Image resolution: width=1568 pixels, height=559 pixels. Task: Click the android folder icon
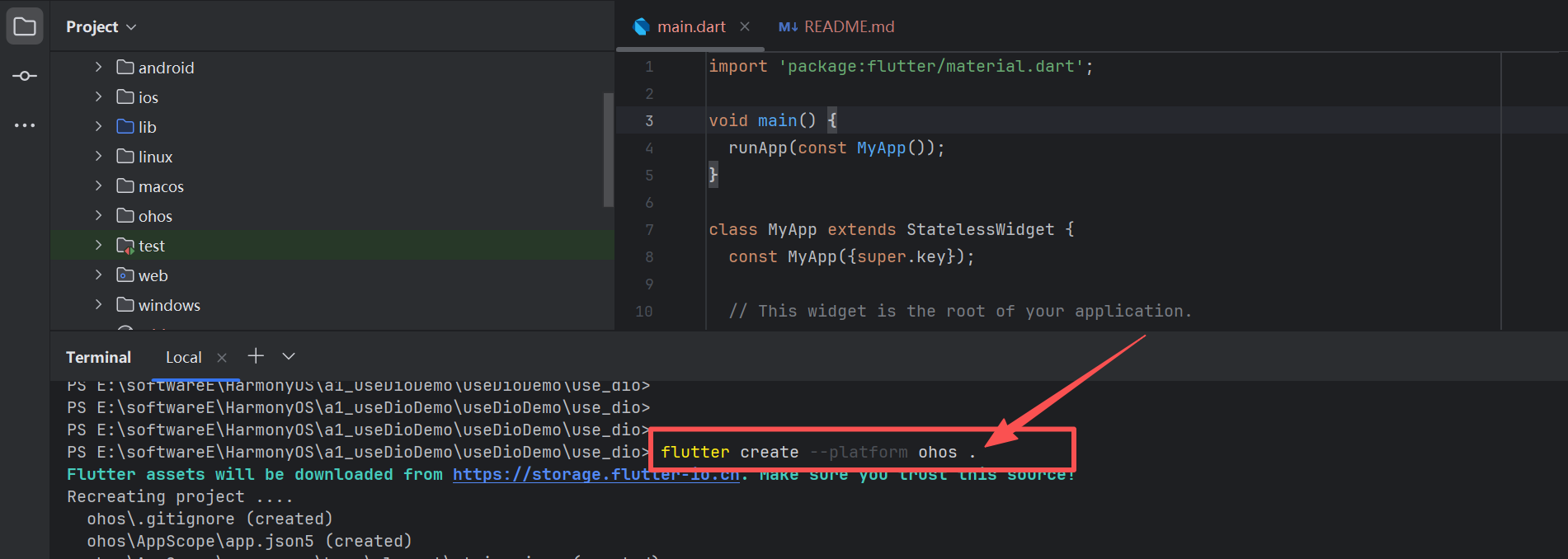coord(125,67)
